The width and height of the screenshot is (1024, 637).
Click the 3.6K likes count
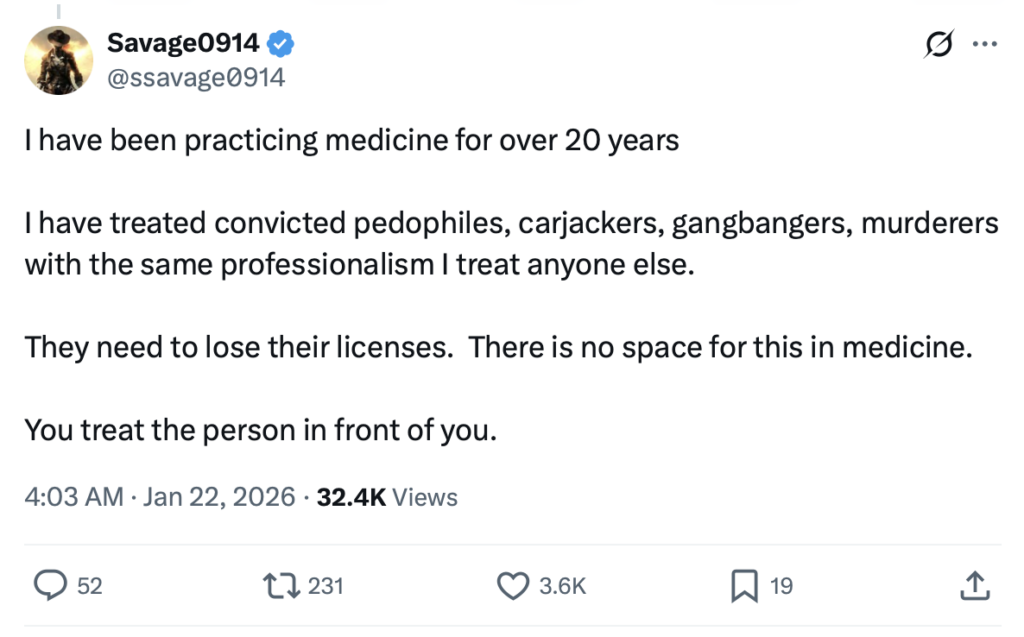562,586
